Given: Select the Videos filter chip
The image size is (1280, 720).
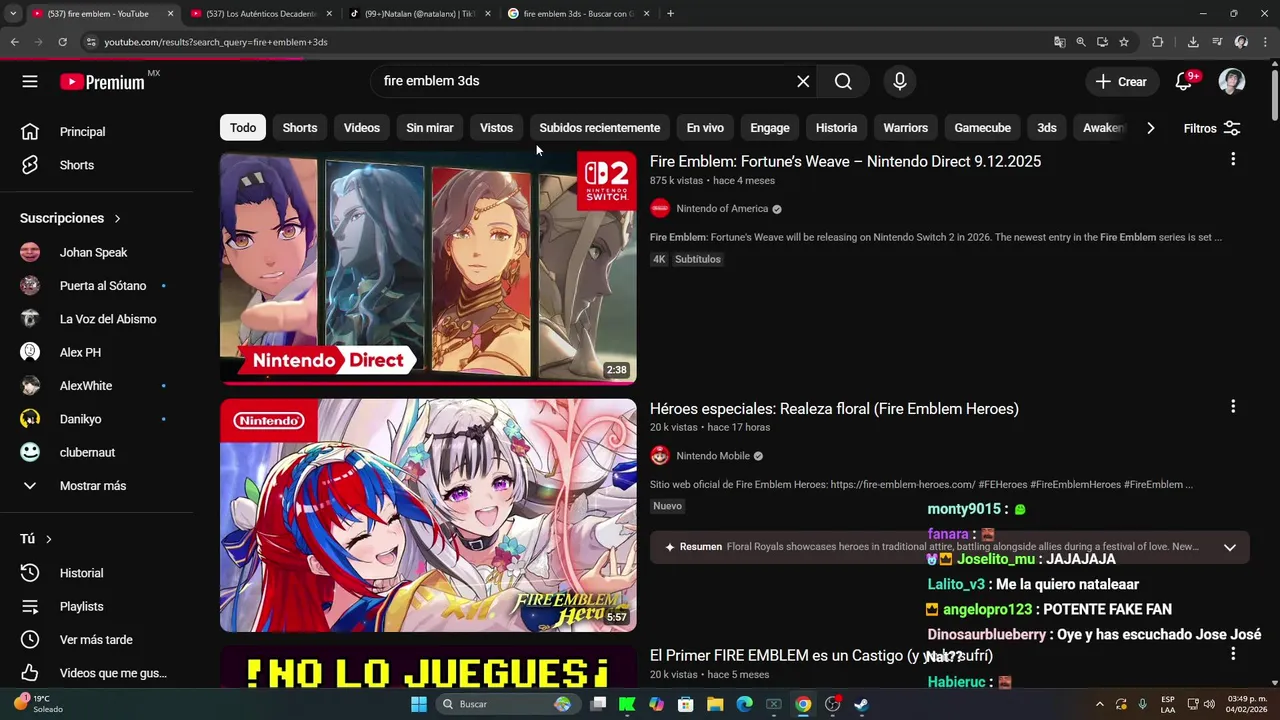Looking at the screenshot, I should tap(362, 128).
